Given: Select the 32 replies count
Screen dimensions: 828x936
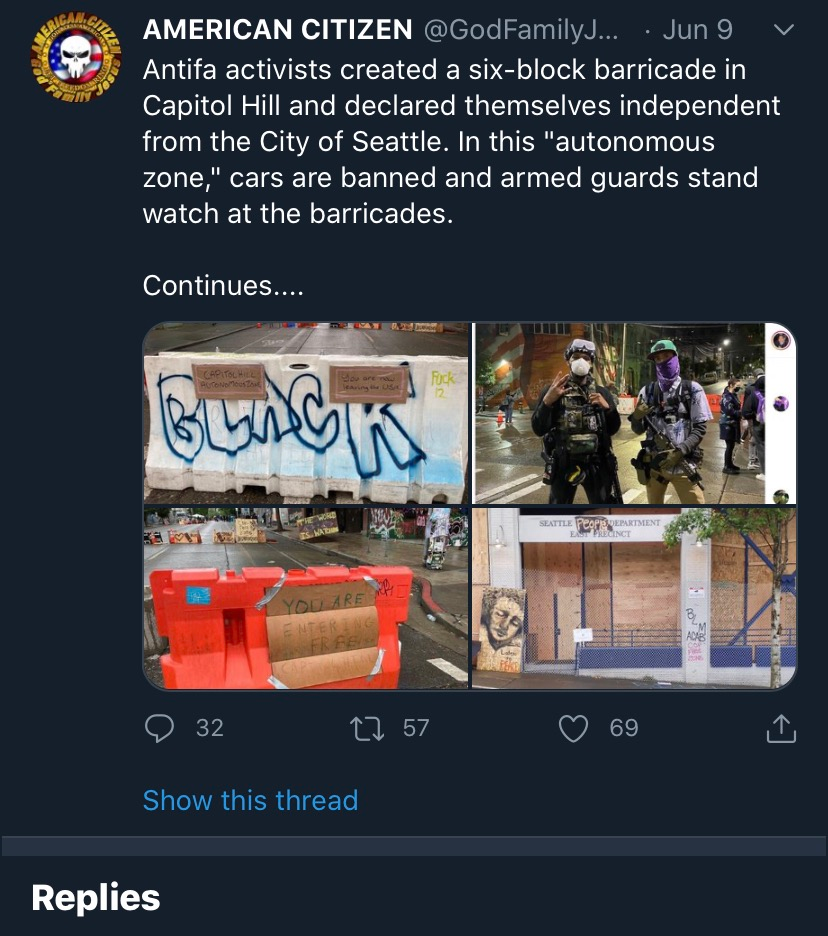Looking at the screenshot, I should click(210, 728).
